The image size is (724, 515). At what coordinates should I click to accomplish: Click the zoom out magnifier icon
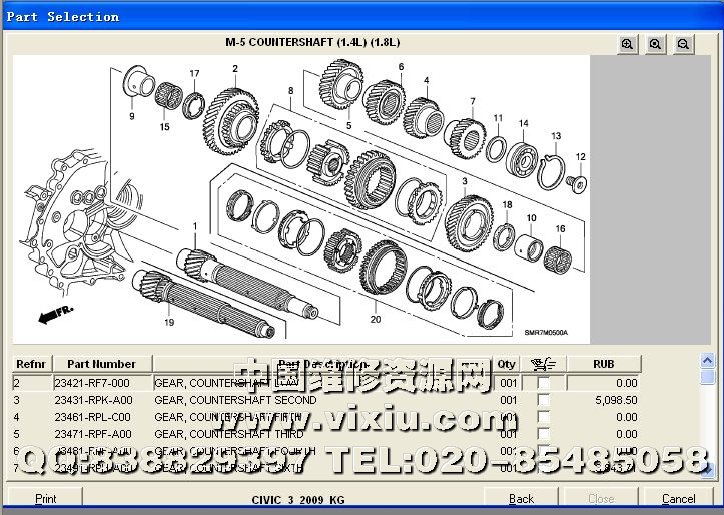pos(683,44)
